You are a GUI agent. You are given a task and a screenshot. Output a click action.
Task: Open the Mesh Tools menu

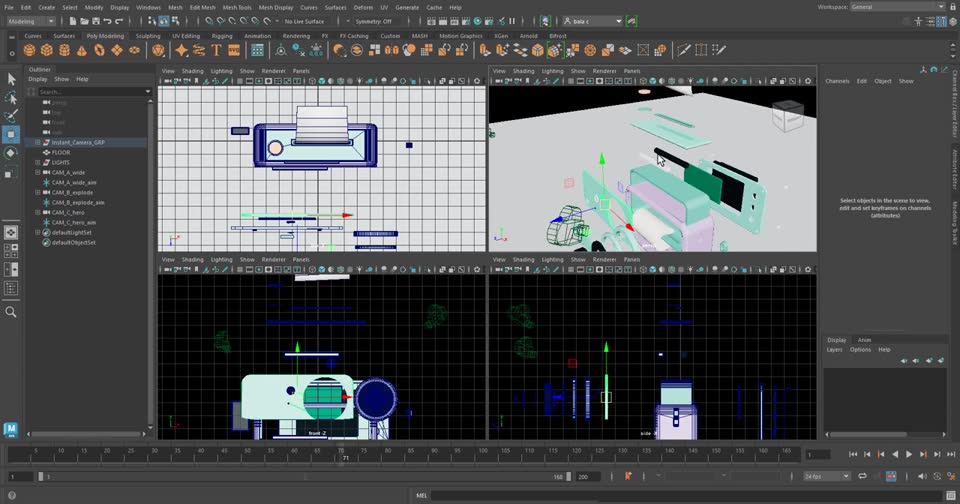pyautogui.click(x=237, y=7)
